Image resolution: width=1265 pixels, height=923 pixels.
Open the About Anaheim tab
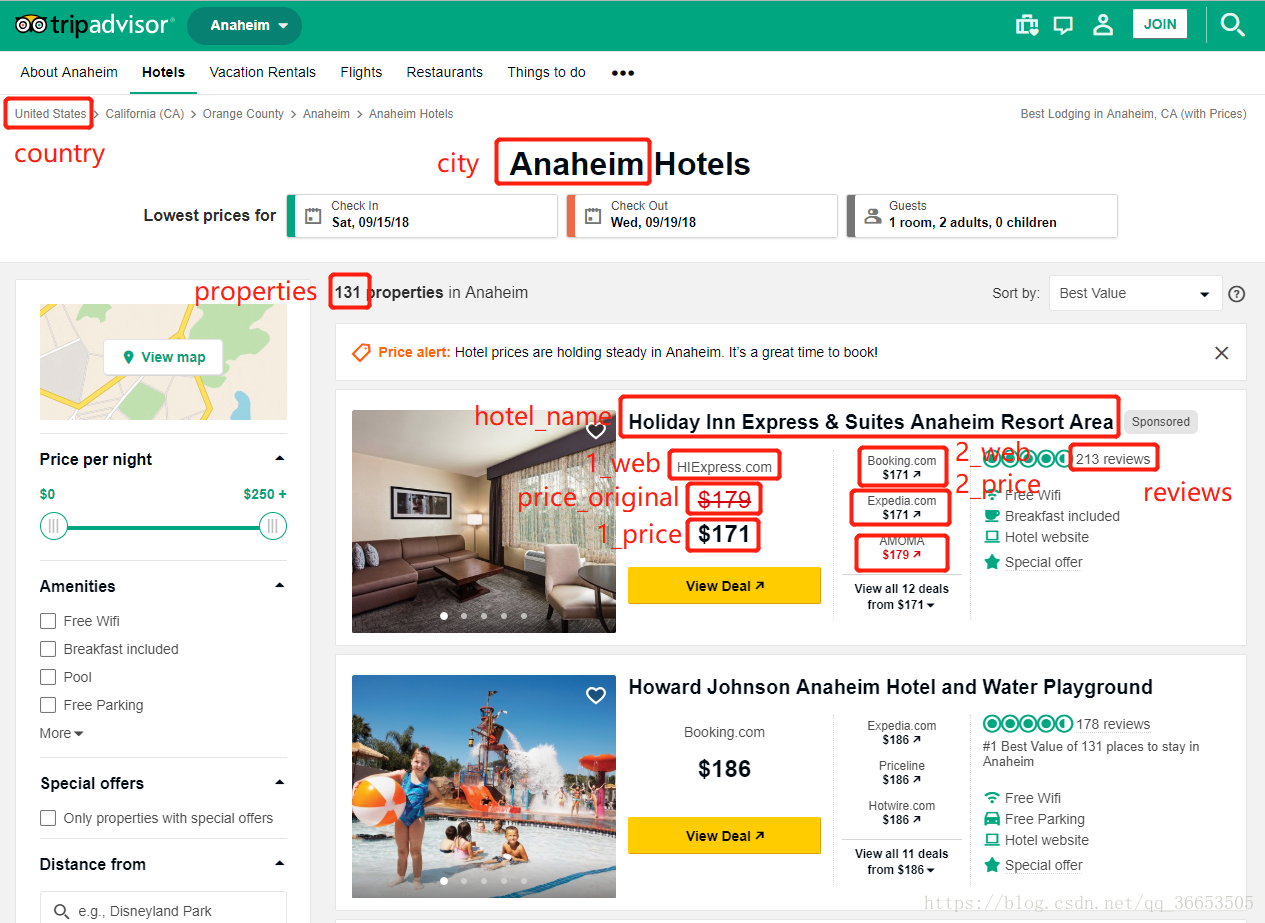[x=69, y=72]
